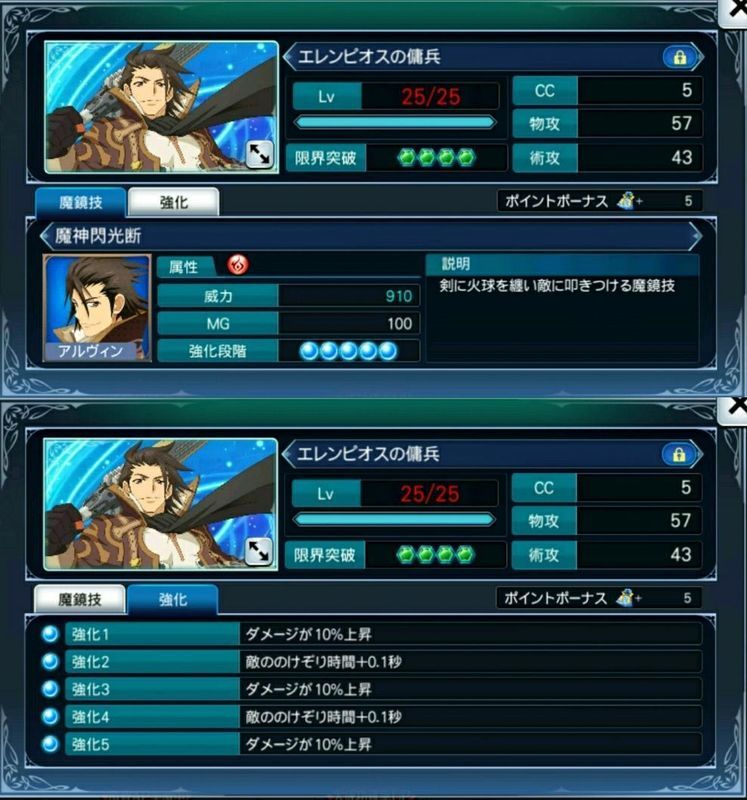Close the top card detail window
Image resolution: width=747 pixels, height=800 pixels.
tap(735, 10)
